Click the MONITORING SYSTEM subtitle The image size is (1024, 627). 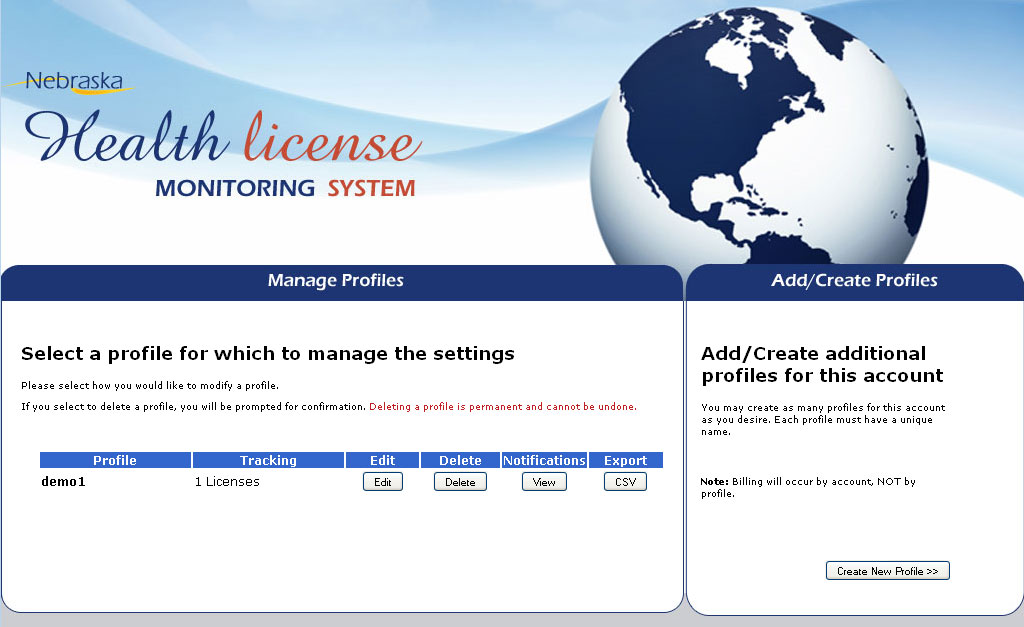pos(285,188)
